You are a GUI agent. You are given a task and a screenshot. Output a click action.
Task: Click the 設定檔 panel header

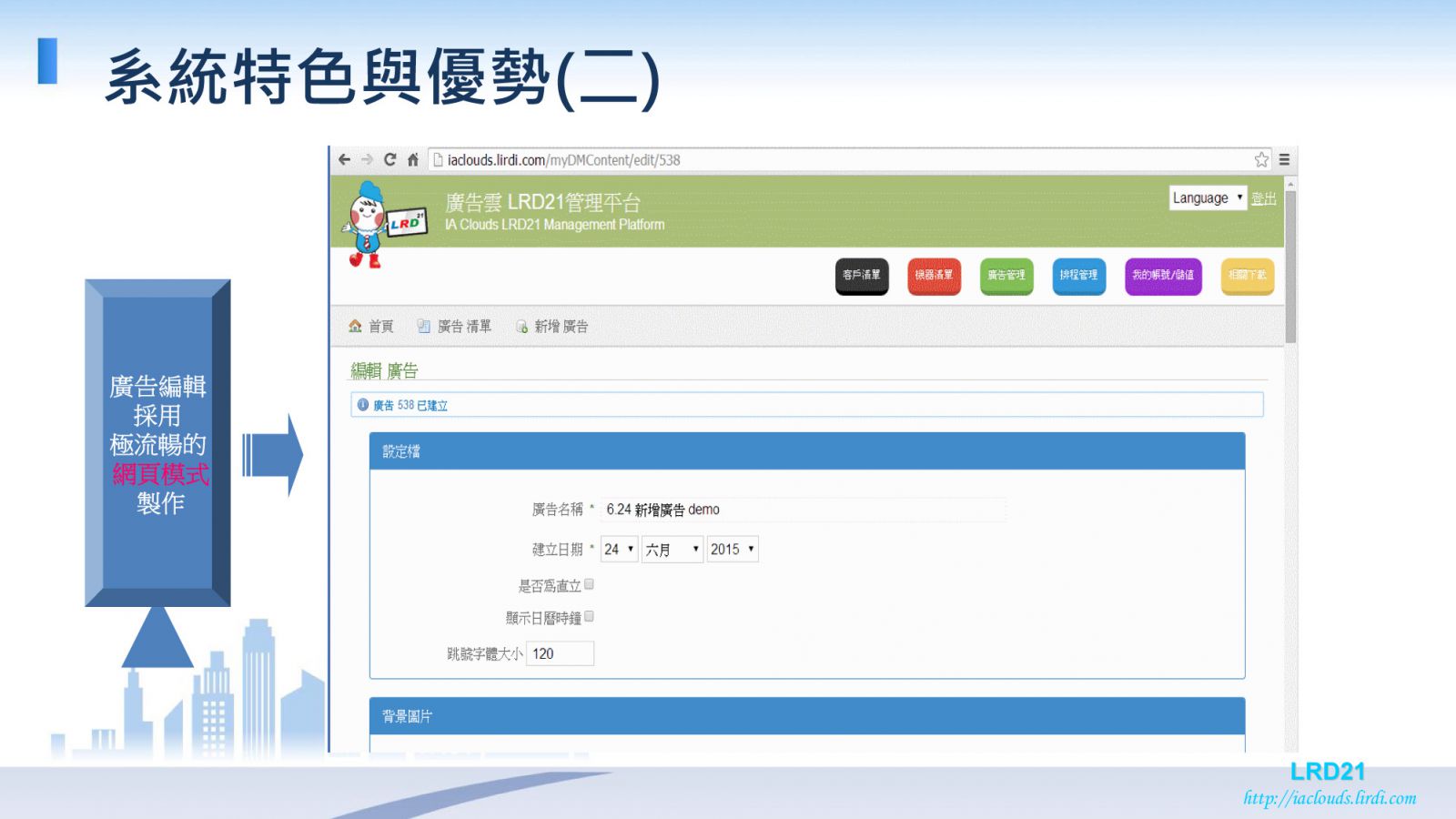click(x=807, y=451)
